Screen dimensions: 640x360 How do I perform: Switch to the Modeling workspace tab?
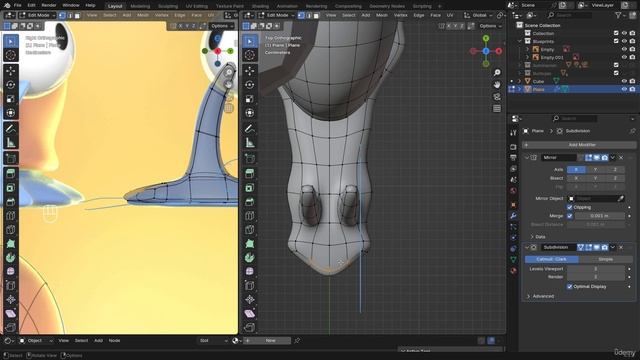click(x=140, y=6)
